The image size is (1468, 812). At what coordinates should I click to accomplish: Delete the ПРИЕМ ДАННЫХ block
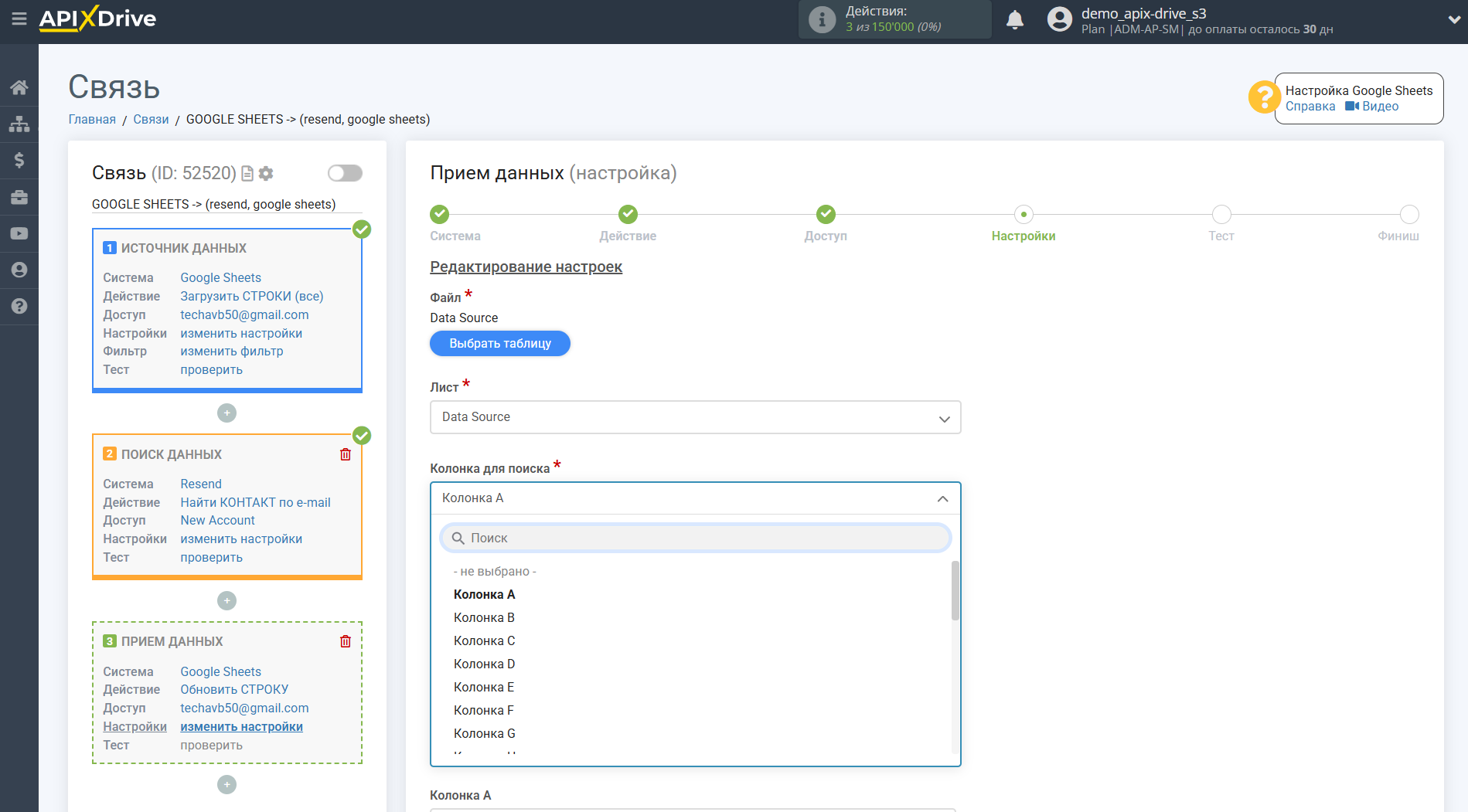[x=346, y=641]
